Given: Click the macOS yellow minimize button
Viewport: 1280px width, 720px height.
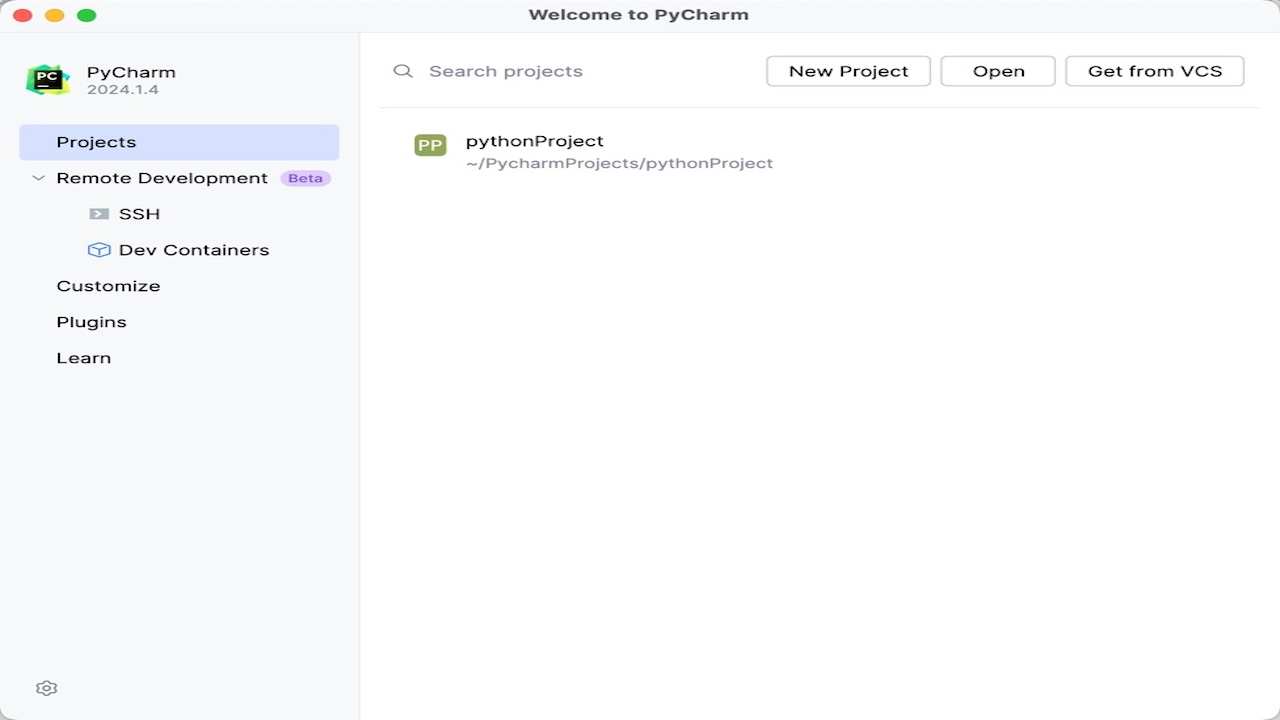Looking at the screenshot, I should pos(54,15).
